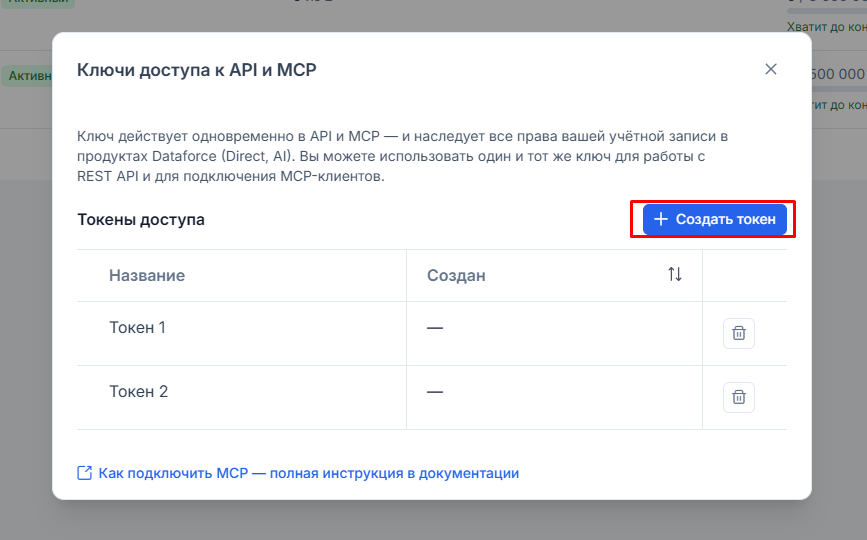This screenshot has width=867, height=540.
Task: Click the "Создать токен" button
Action: tap(714, 219)
